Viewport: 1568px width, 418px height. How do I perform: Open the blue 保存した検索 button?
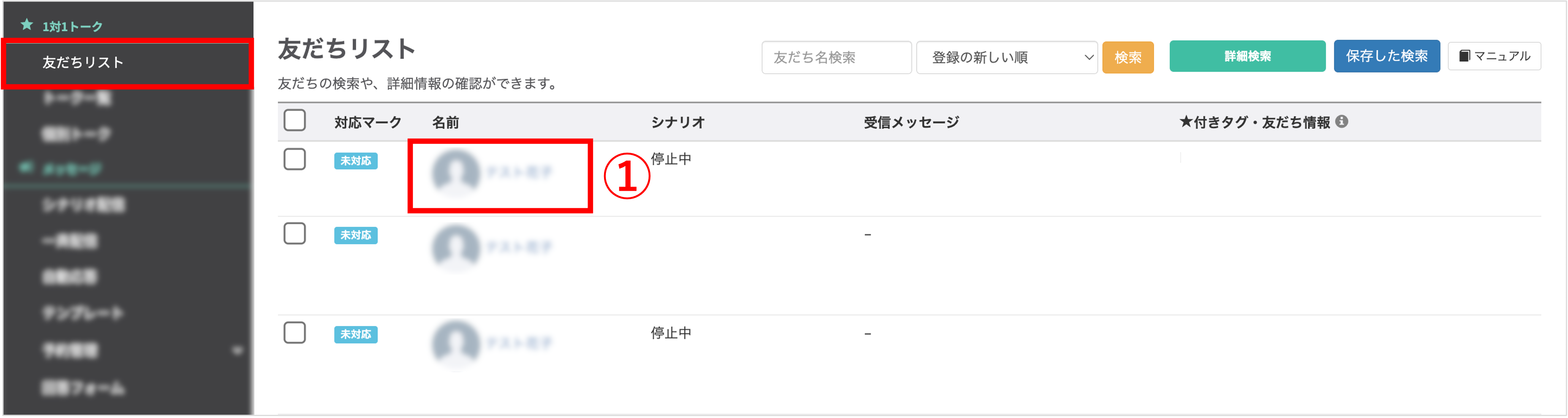(x=1386, y=56)
